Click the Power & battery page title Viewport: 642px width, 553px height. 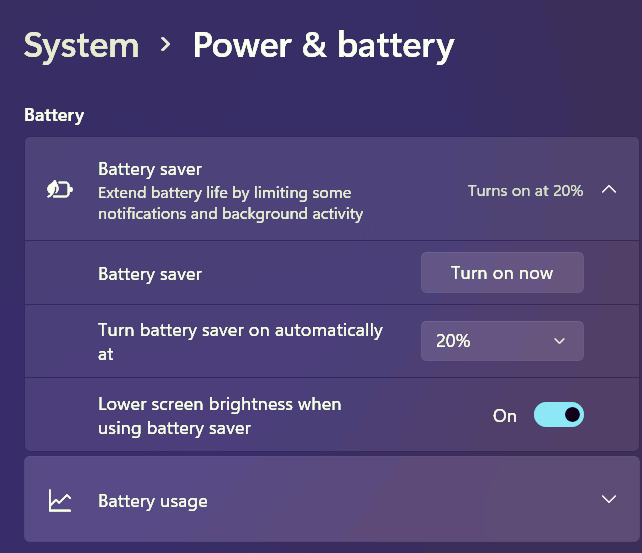pyautogui.click(x=323, y=45)
